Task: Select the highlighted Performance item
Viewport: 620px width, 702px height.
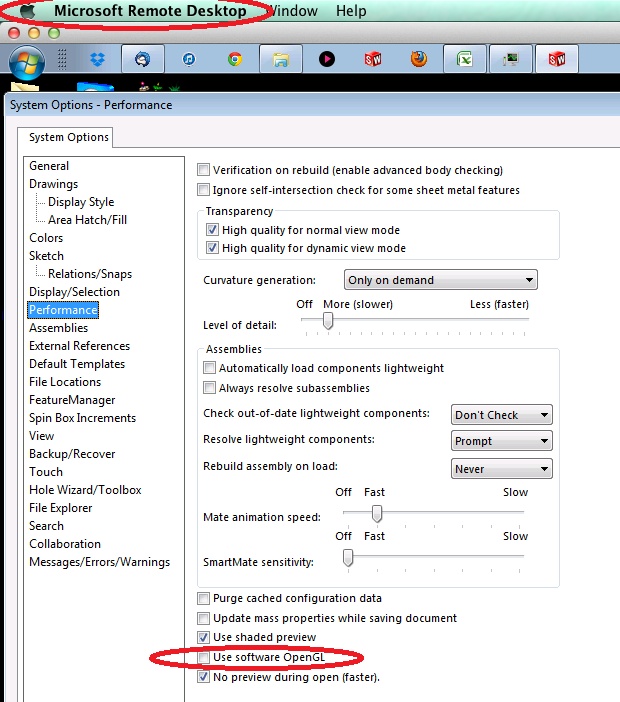Action: pyautogui.click(x=63, y=310)
